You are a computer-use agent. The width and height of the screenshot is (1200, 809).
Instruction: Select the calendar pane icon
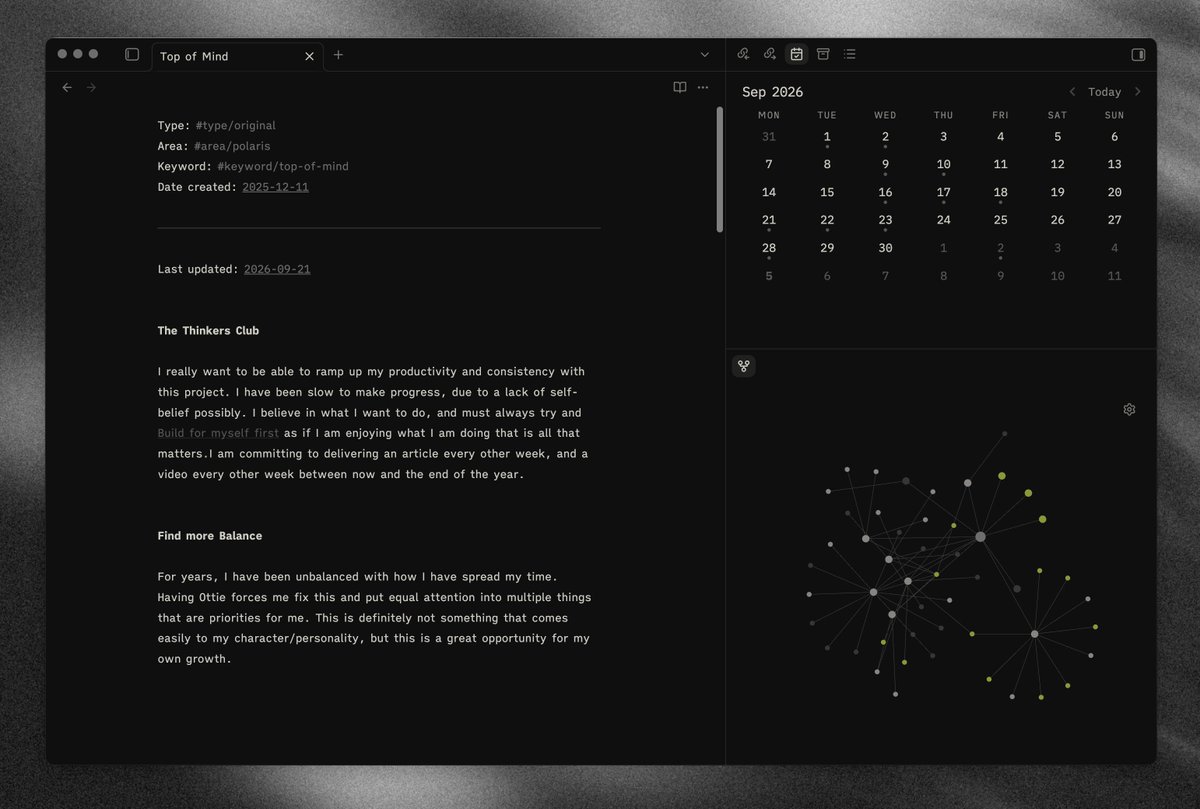tap(796, 54)
